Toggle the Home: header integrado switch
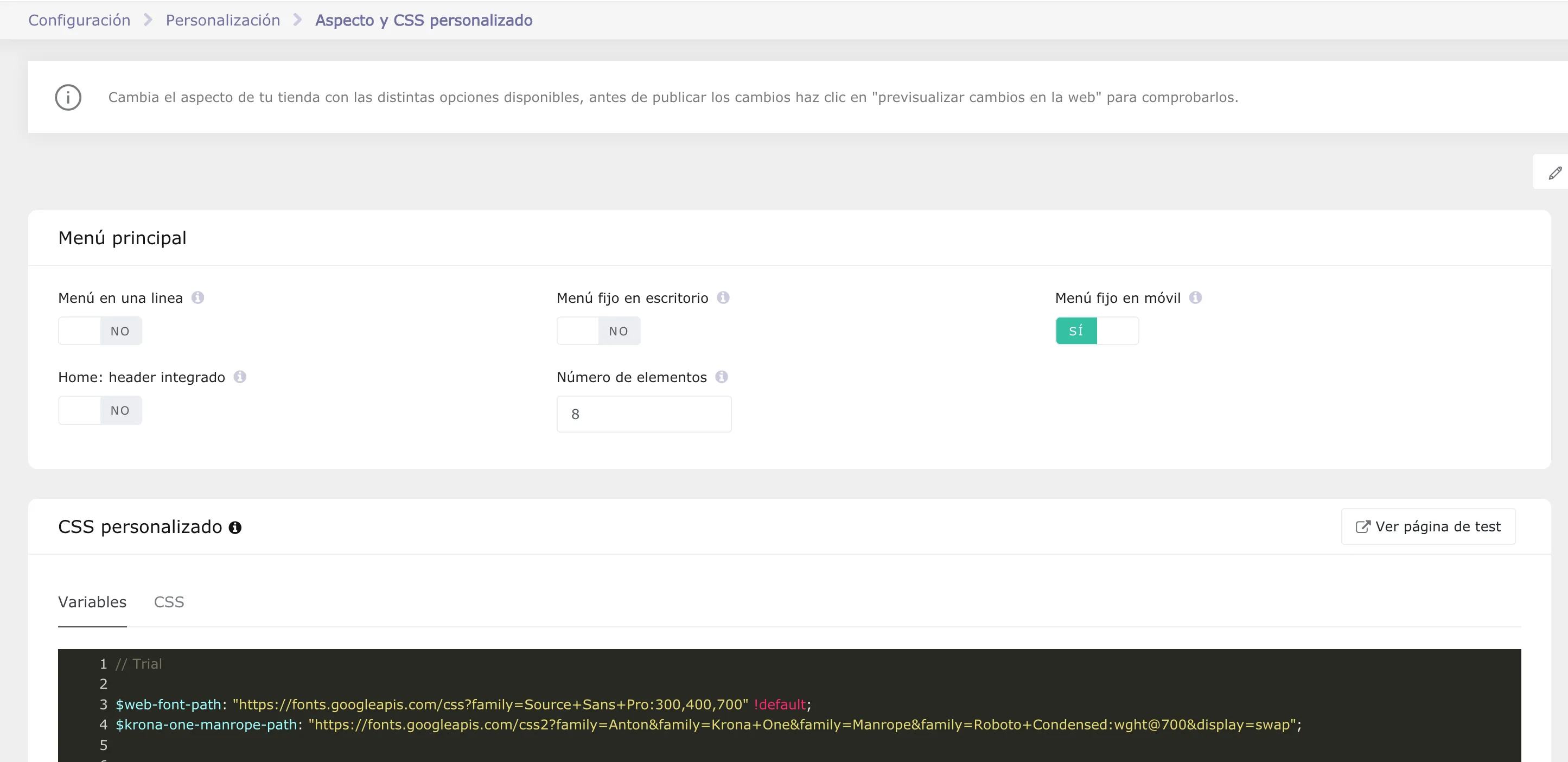This screenshot has width=1568, height=762. 100,410
